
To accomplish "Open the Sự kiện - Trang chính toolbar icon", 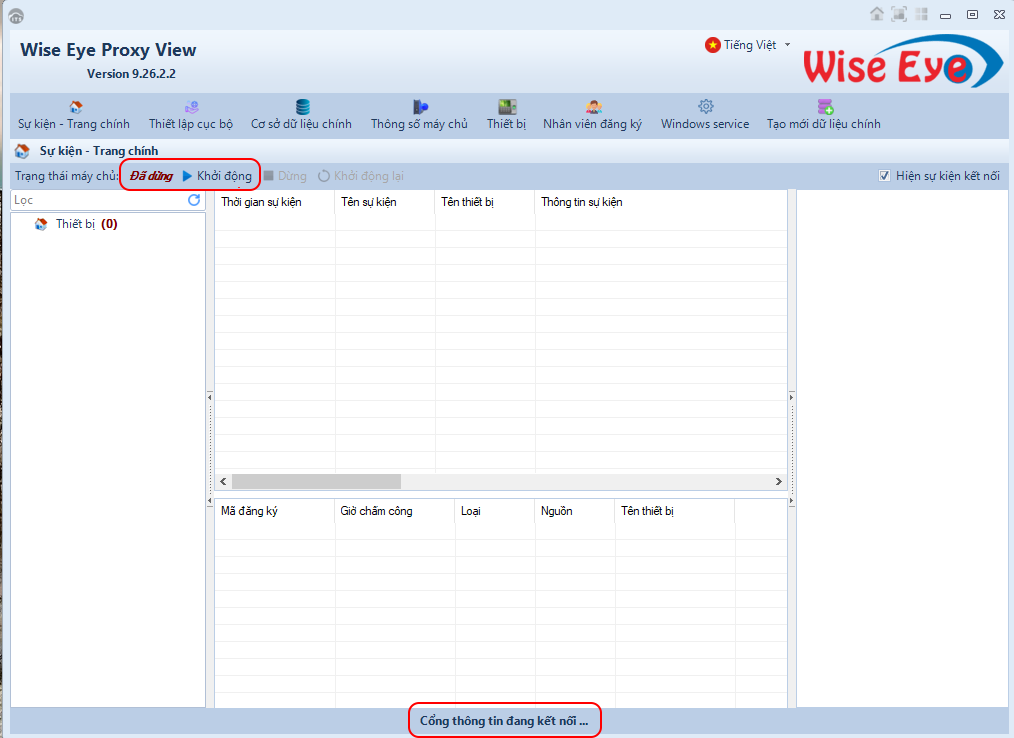I will [x=74, y=108].
